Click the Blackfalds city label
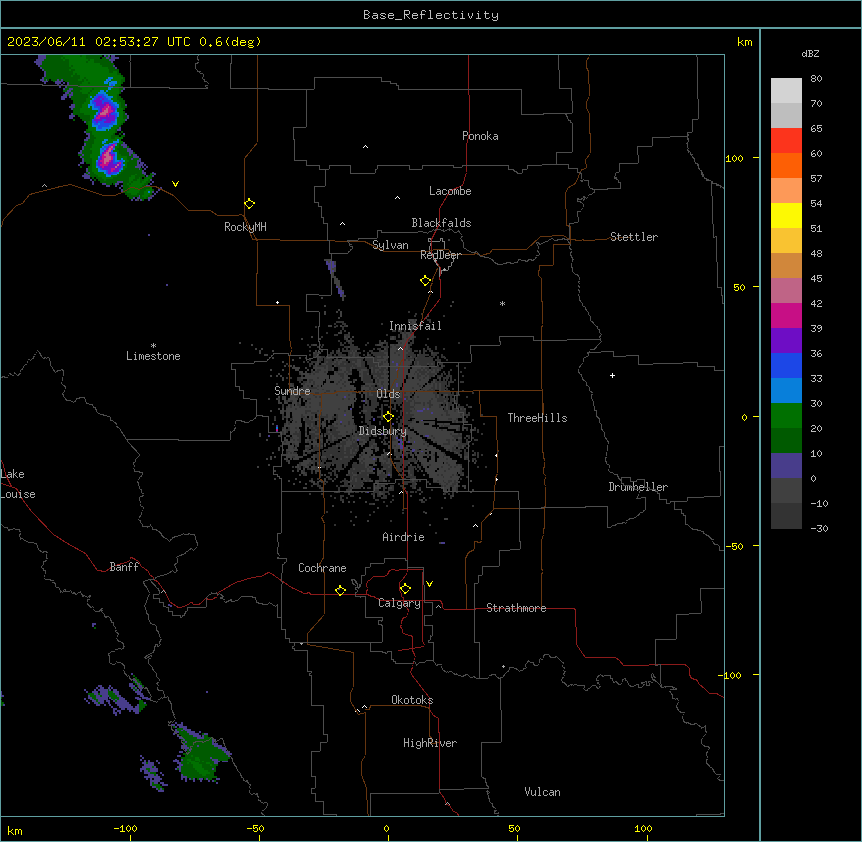 click(x=441, y=223)
